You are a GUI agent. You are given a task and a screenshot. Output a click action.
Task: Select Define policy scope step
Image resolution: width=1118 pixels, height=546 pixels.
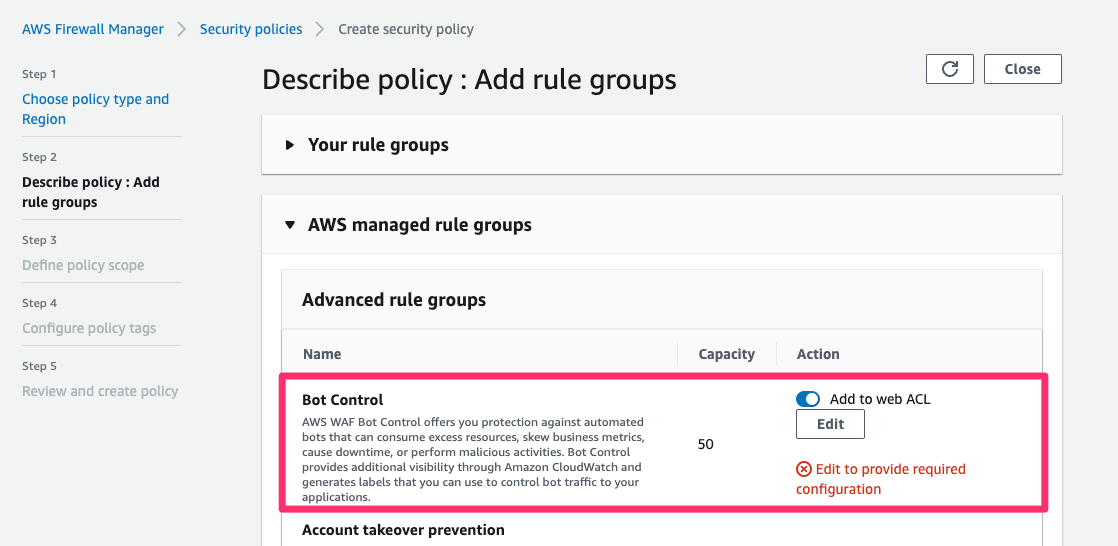(83, 265)
